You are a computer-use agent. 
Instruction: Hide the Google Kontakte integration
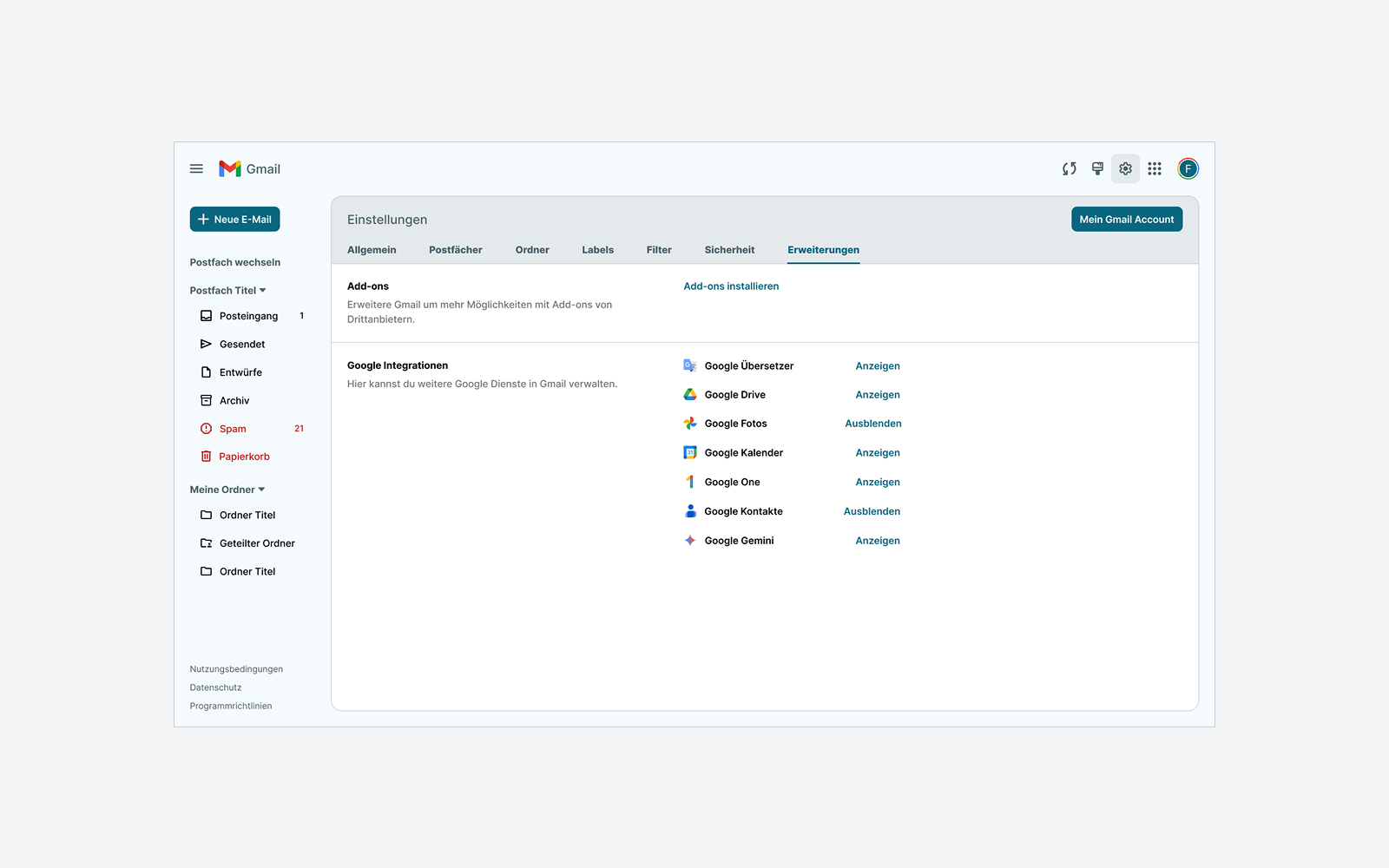click(x=872, y=511)
